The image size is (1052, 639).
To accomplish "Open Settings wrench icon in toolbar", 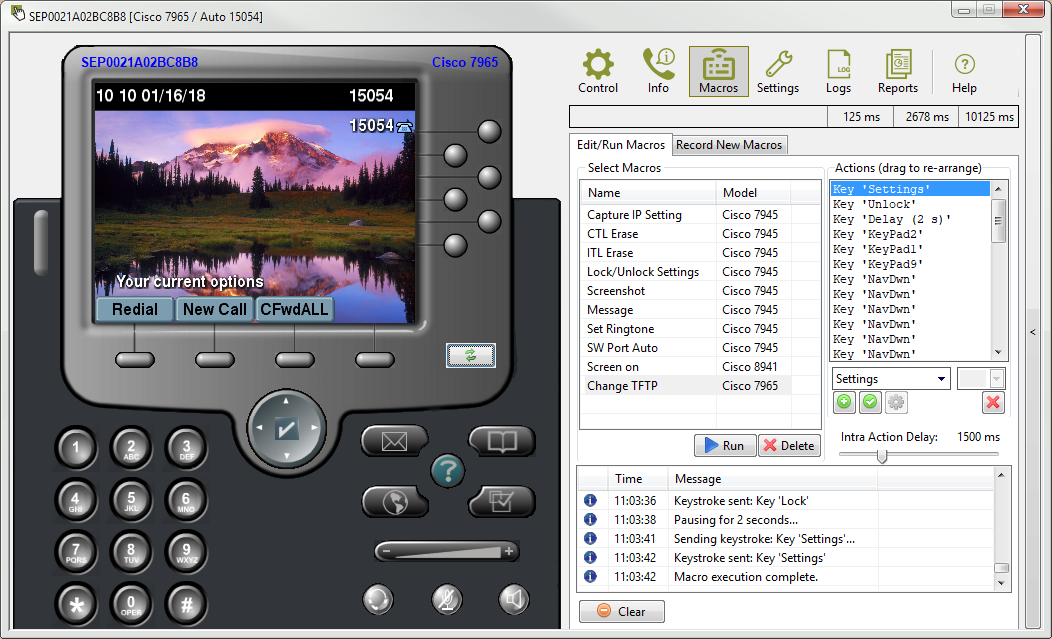I will [x=778, y=71].
